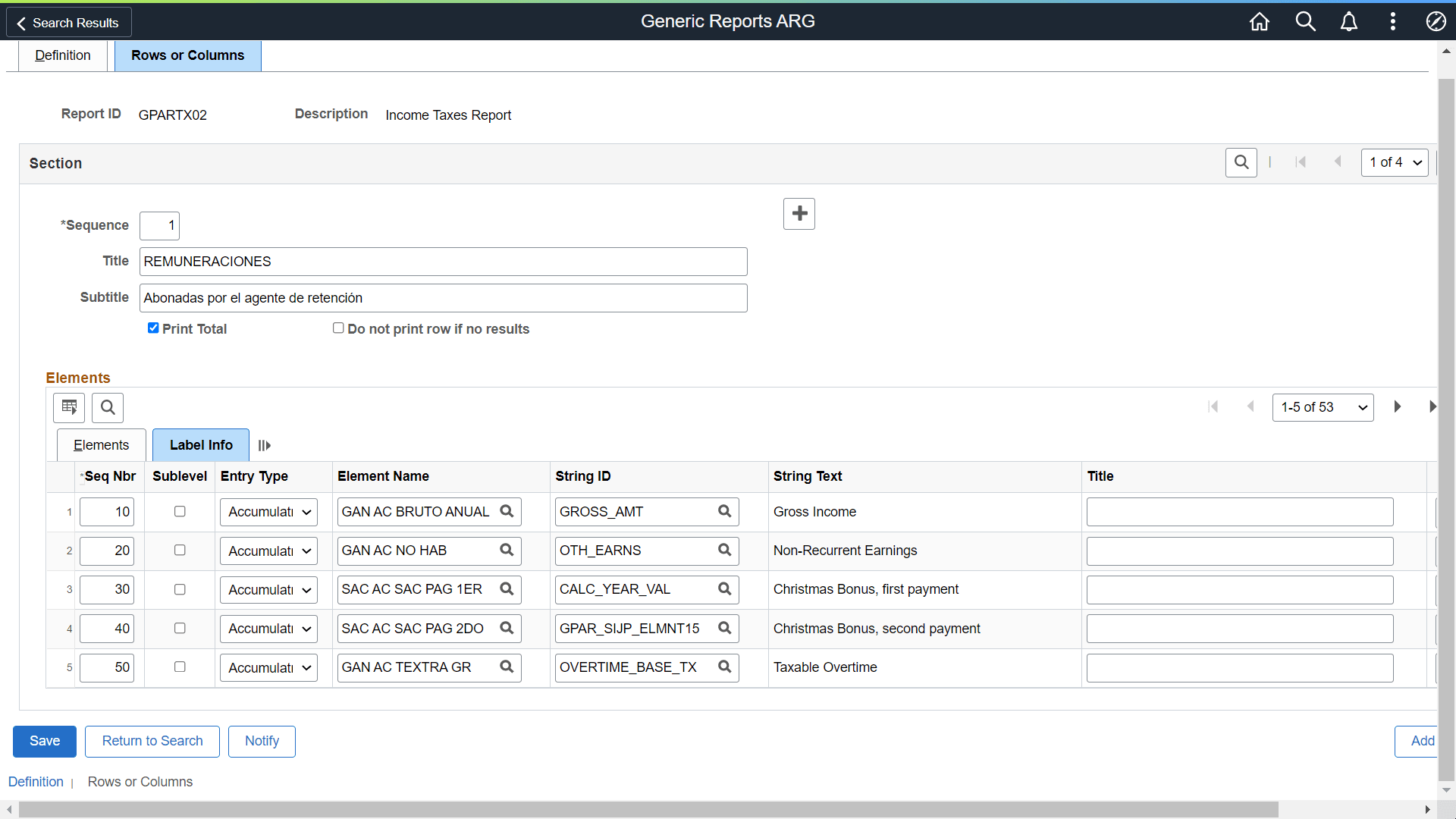Viewport: 1456px width, 819px height.
Task: Open the 1 of 4 section dropdown
Action: 1395,162
